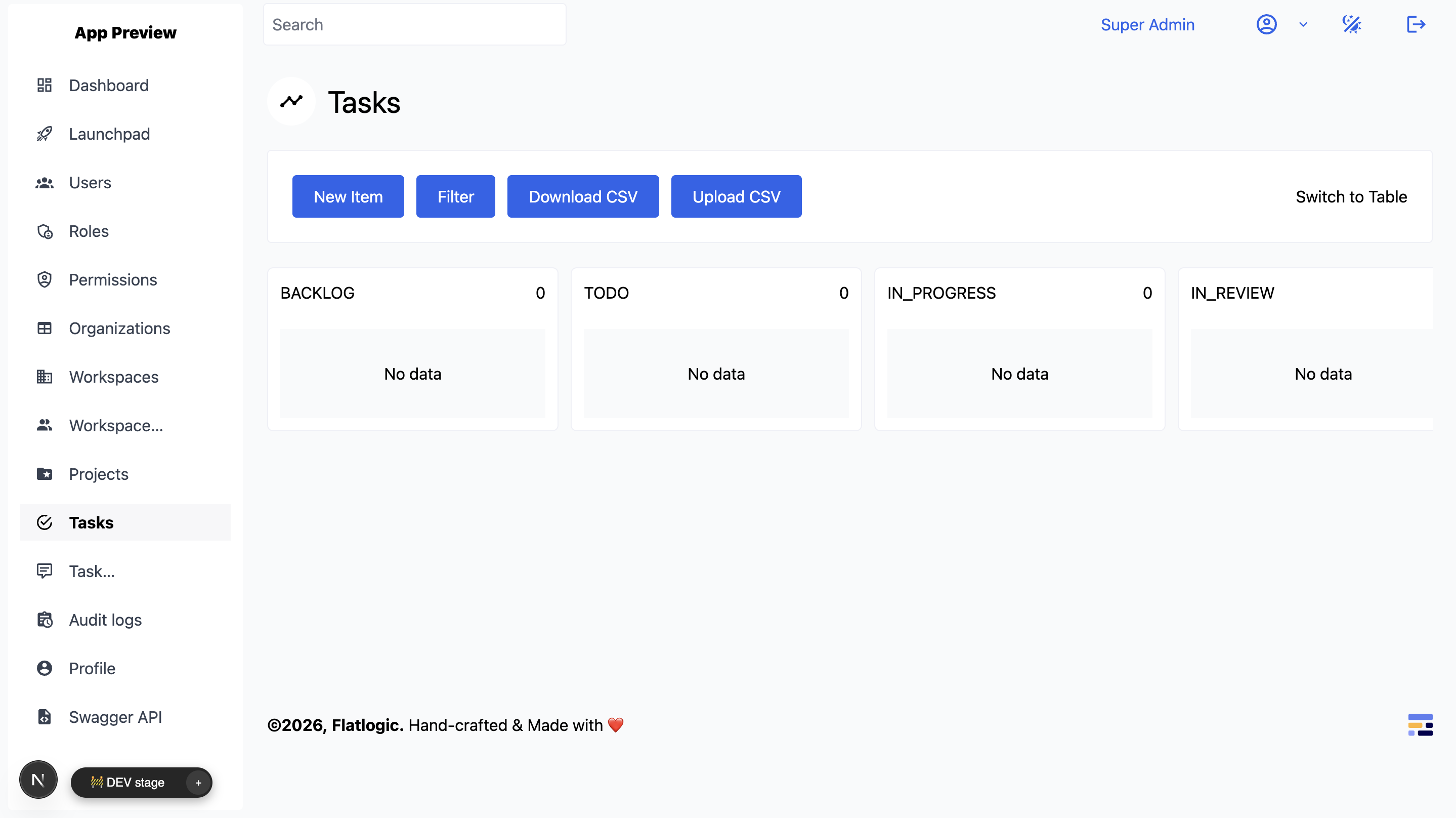Click the Swagger API document icon
The image size is (1456, 818).
(x=45, y=717)
